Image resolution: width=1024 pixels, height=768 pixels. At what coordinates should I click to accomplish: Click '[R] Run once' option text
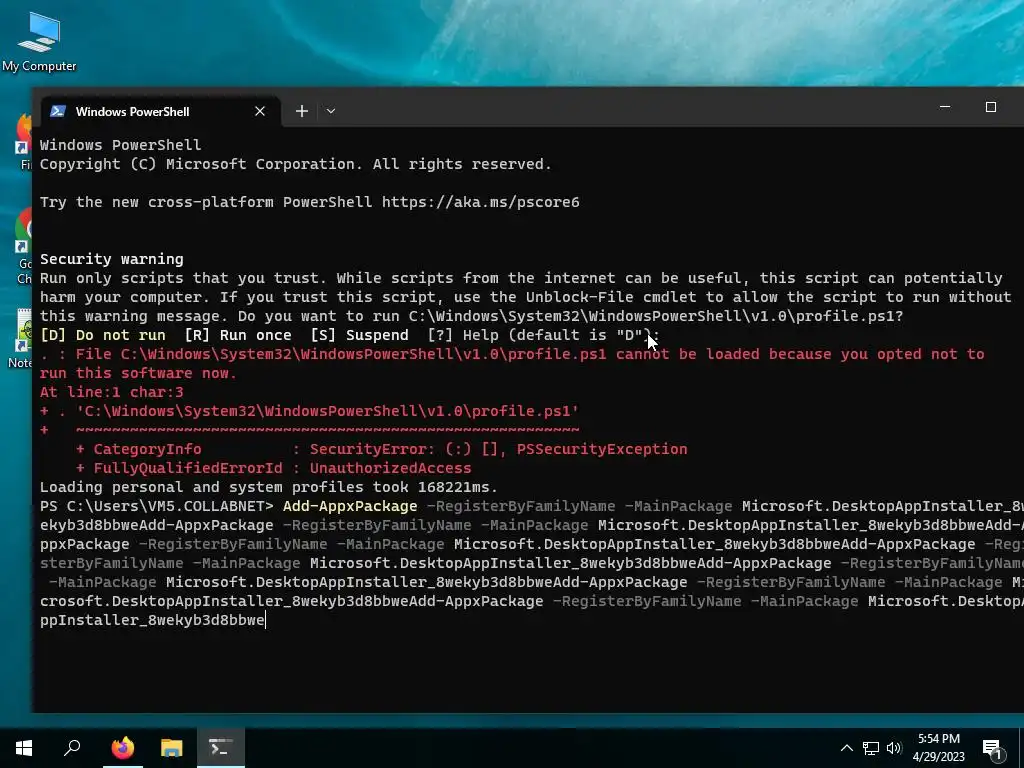click(x=238, y=335)
